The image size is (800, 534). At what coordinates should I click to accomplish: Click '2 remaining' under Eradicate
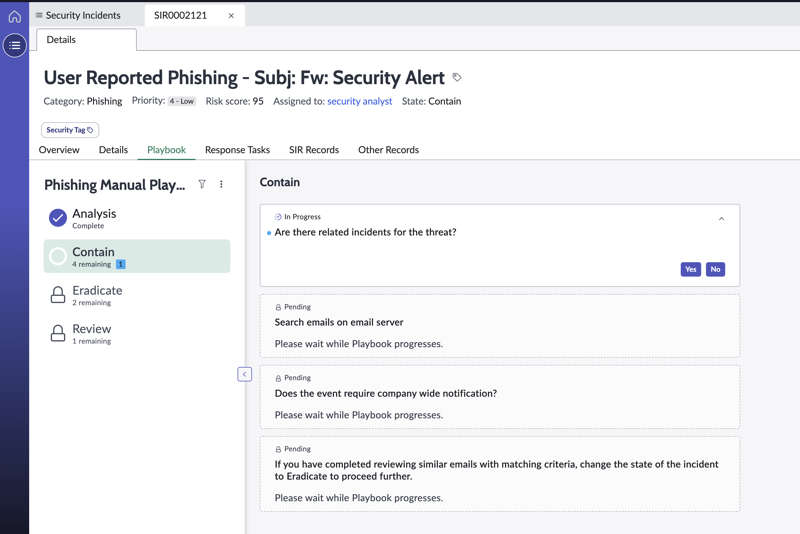coord(91,302)
